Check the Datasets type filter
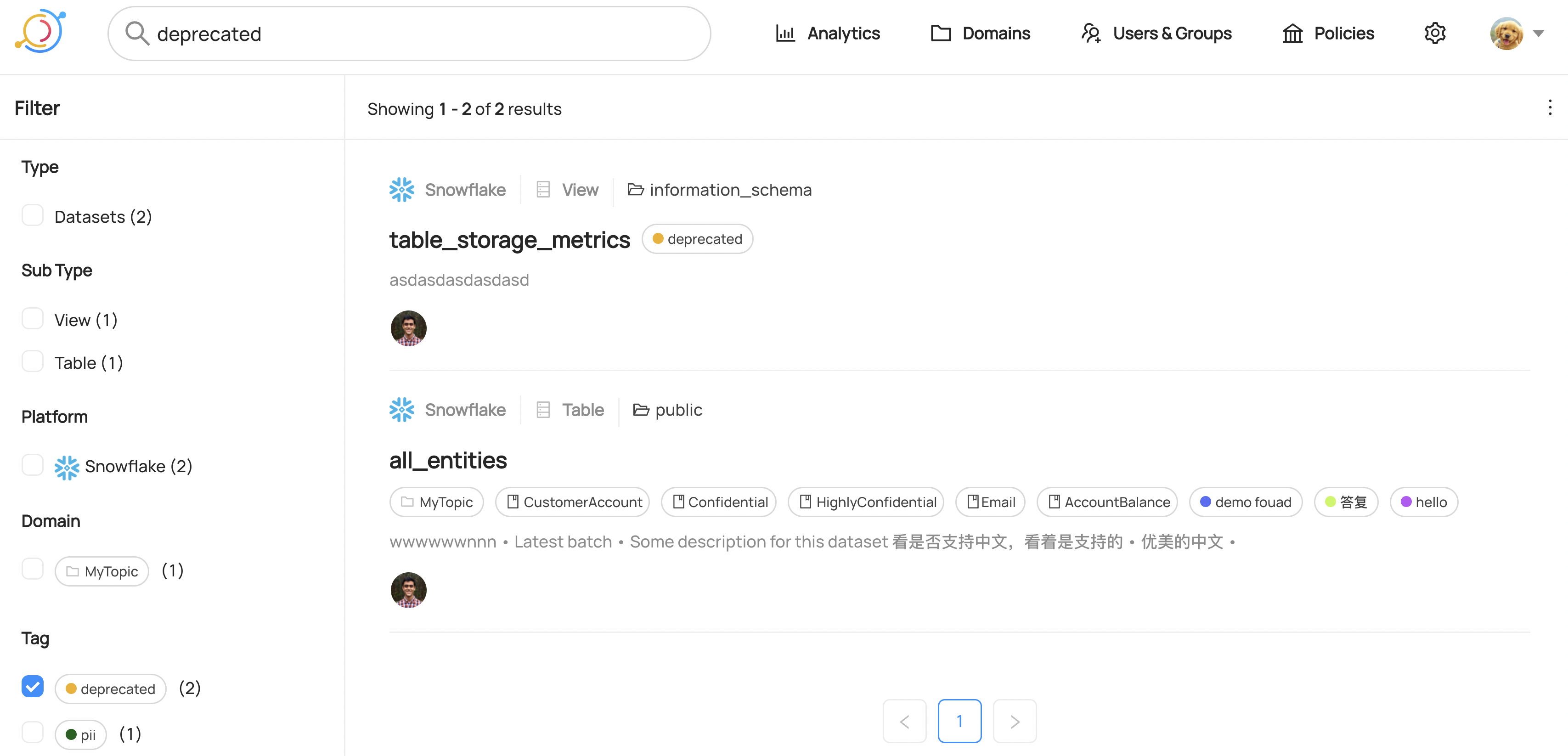This screenshot has width=1568, height=756. pos(32,215)
